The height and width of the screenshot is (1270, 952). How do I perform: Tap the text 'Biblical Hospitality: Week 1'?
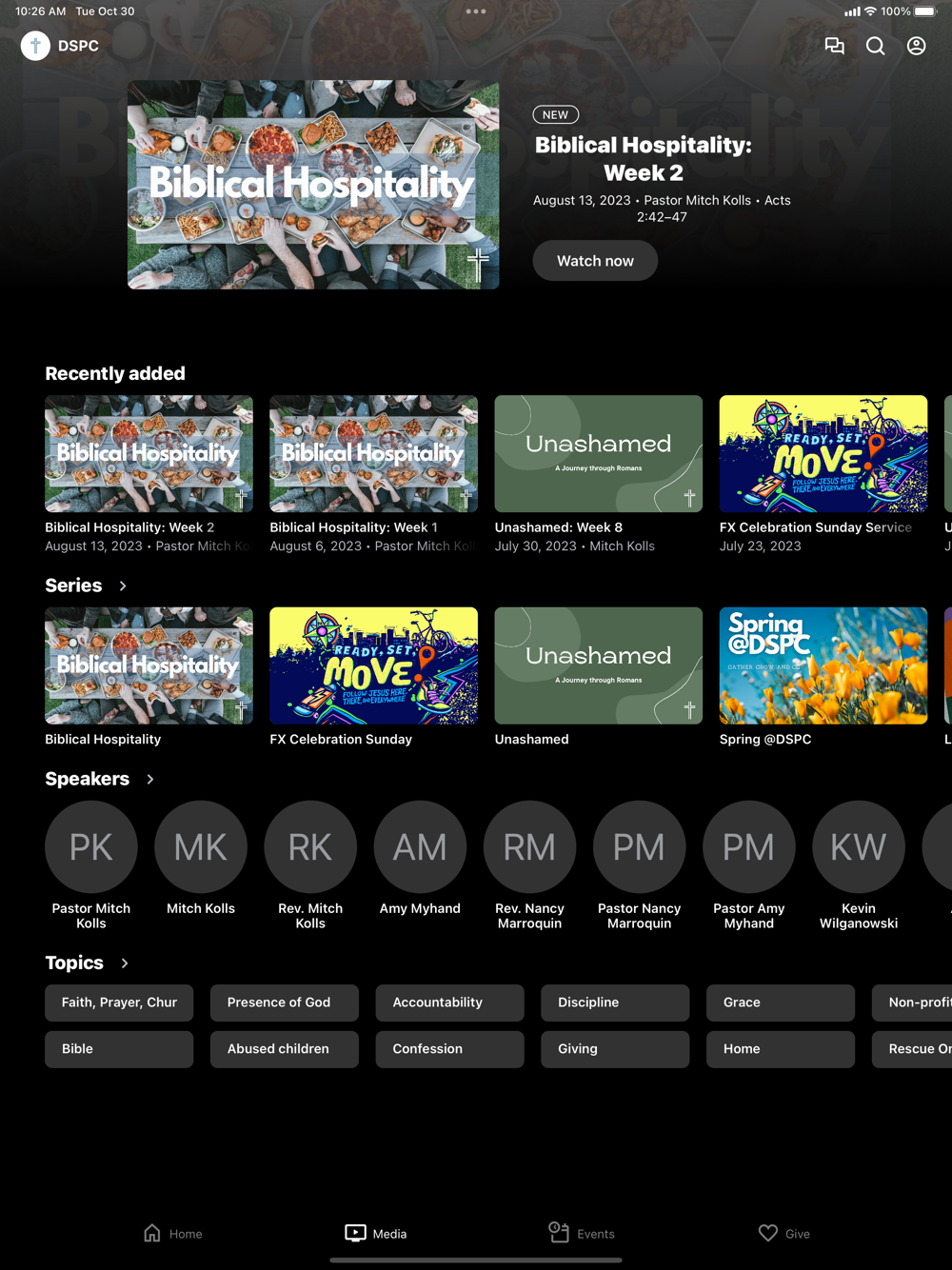354,527
